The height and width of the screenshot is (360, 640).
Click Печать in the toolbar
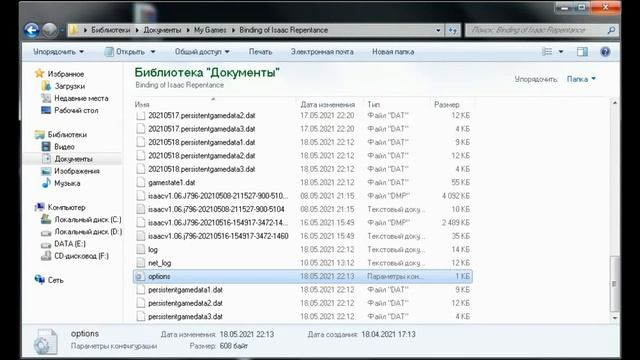point(260,52)
